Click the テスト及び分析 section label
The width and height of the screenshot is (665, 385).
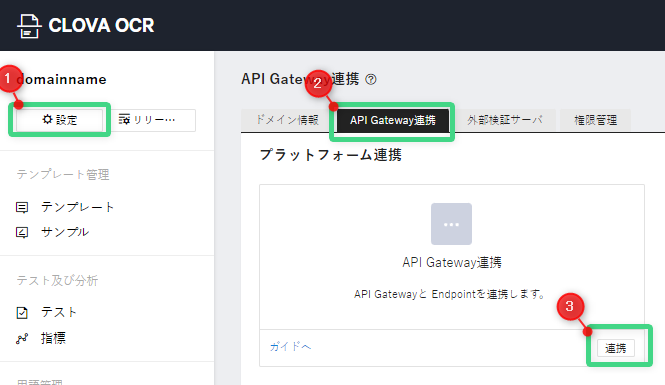click(x=57, y=280)
